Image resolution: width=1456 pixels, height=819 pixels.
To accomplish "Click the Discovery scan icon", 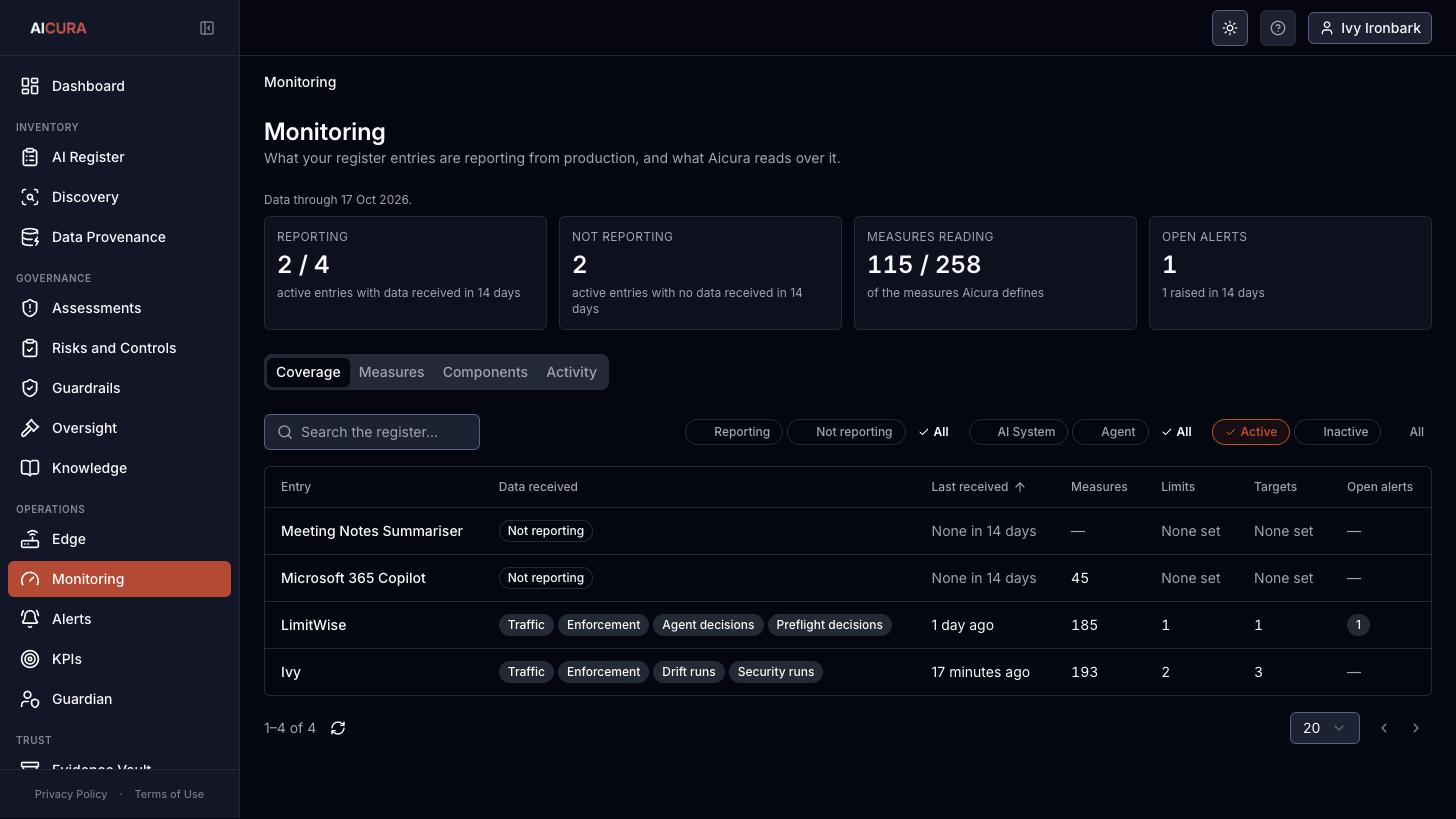I will 30,197.
